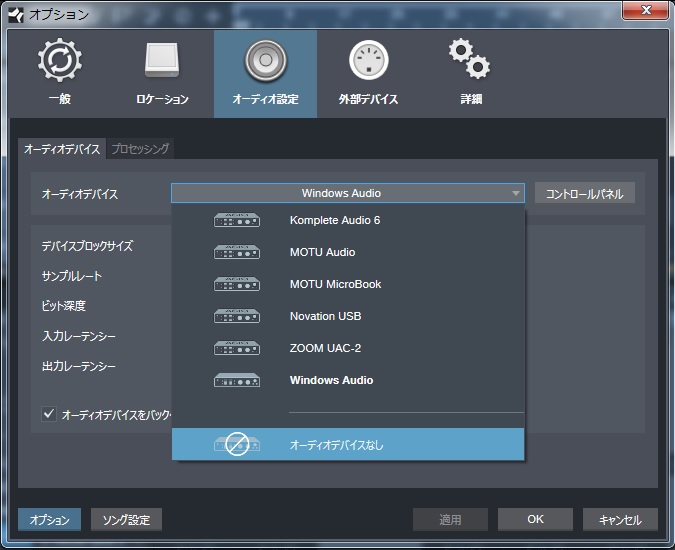Viewport: 675px width, 550px height.
Task: Collapse the Windows Audio device dropdown arrow
Action: (x=515, y=193)
